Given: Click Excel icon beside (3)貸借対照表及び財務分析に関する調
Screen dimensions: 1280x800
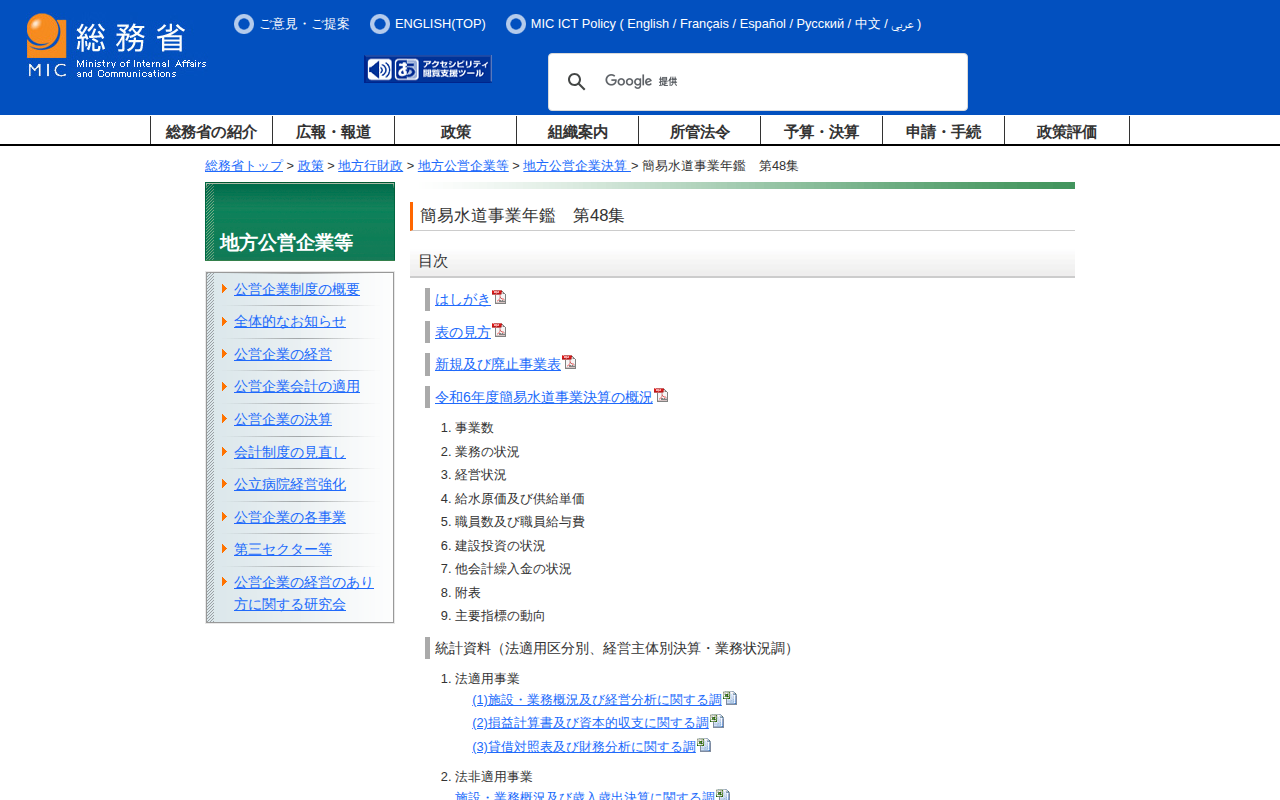Looking at the screenshot, I should (x=704, y=745).
